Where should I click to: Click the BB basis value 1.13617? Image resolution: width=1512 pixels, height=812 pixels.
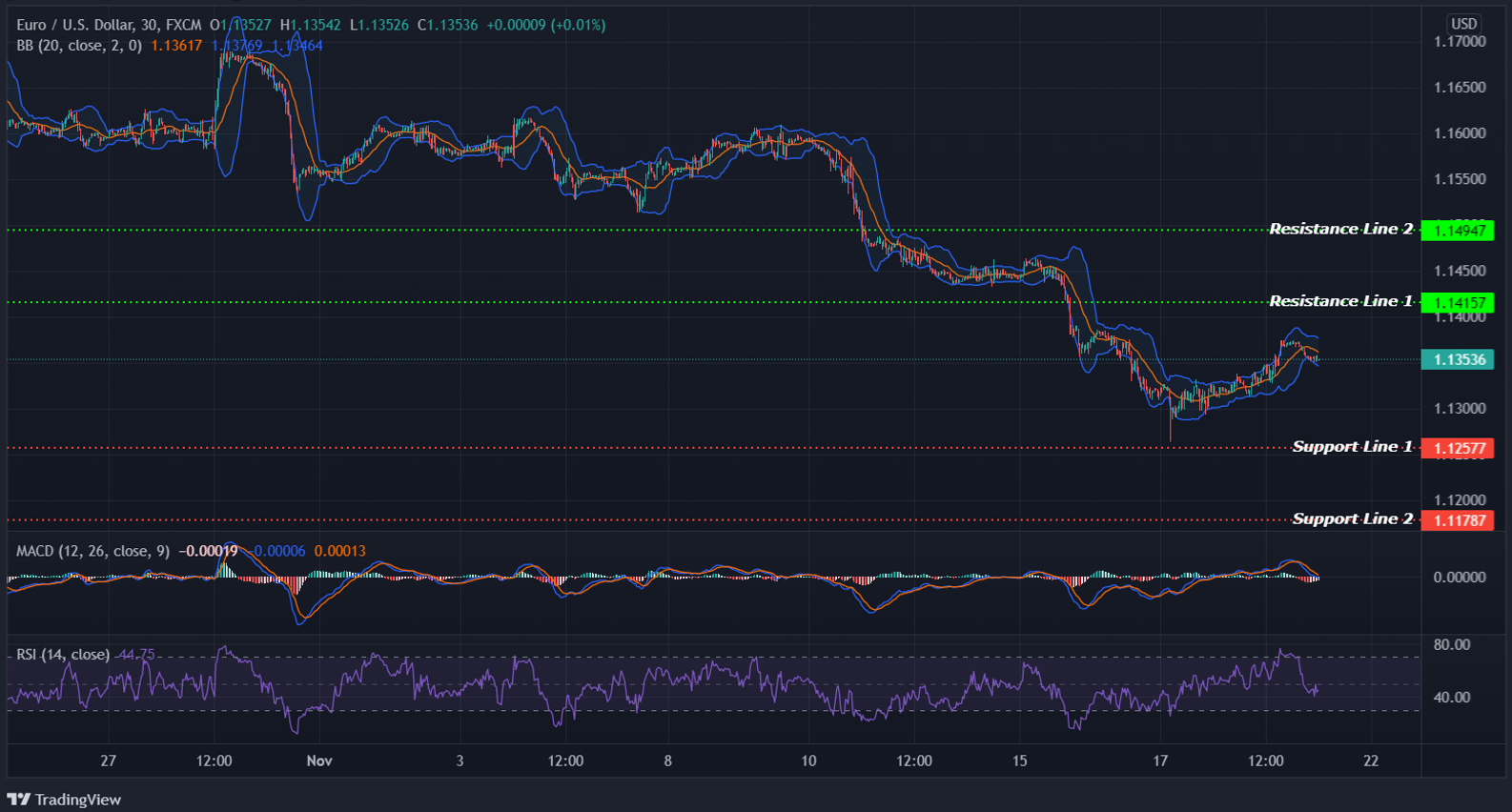pyautogui.click(x=176, y=46)
